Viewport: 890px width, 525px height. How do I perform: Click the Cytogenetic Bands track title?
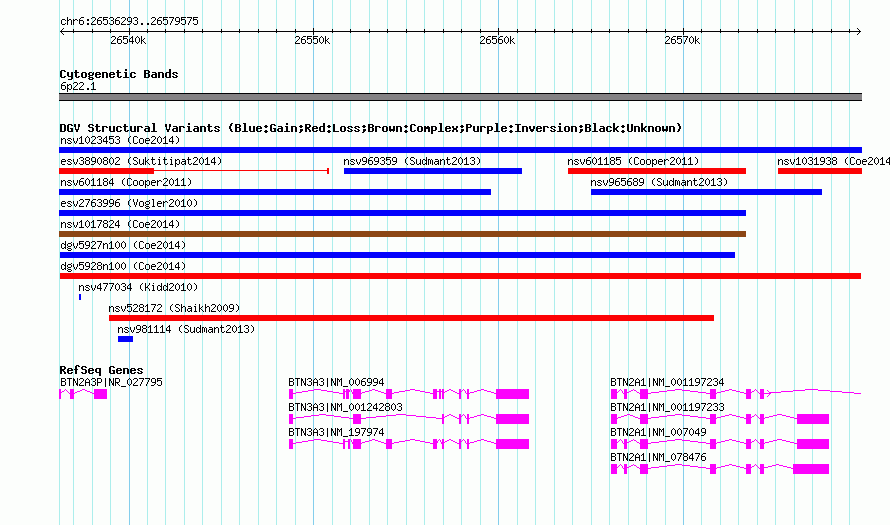click(119, 74)
